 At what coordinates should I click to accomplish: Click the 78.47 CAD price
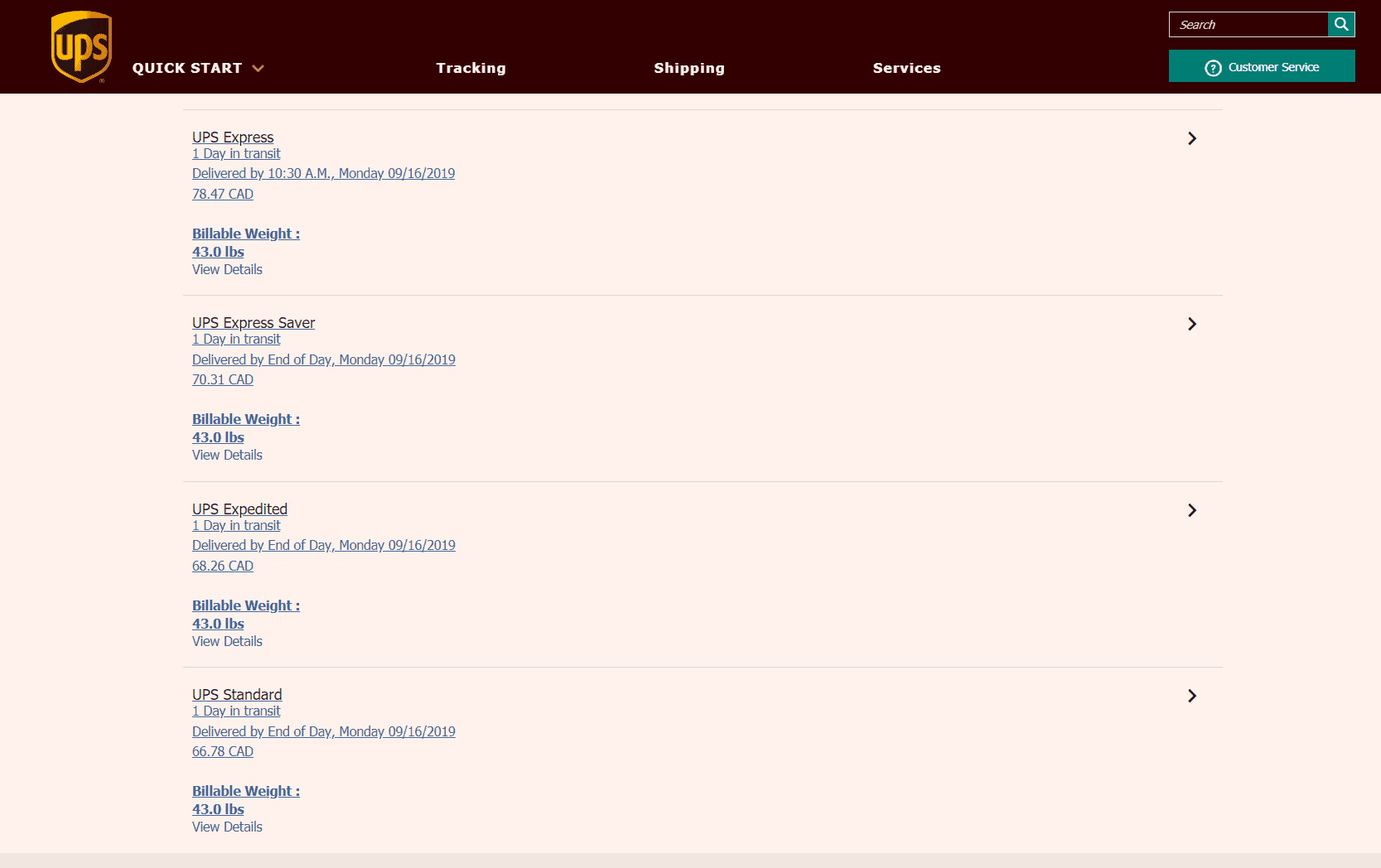coord(223,194)
